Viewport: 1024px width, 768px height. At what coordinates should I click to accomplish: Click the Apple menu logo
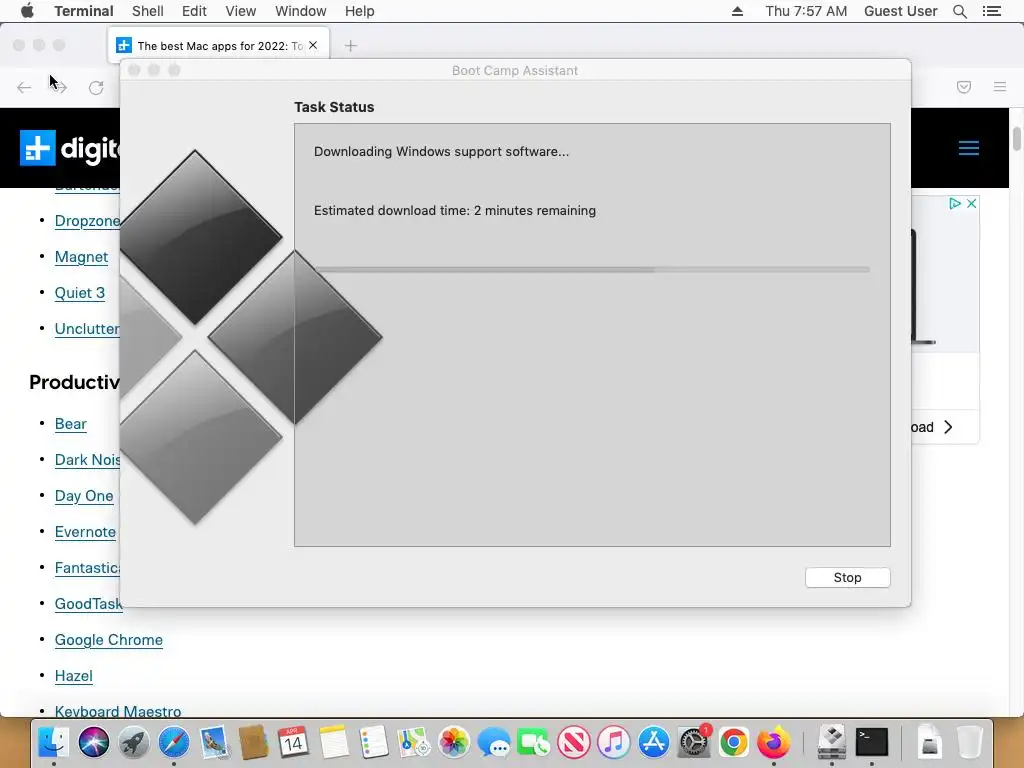pyautogui.click(x=27, y=11)
